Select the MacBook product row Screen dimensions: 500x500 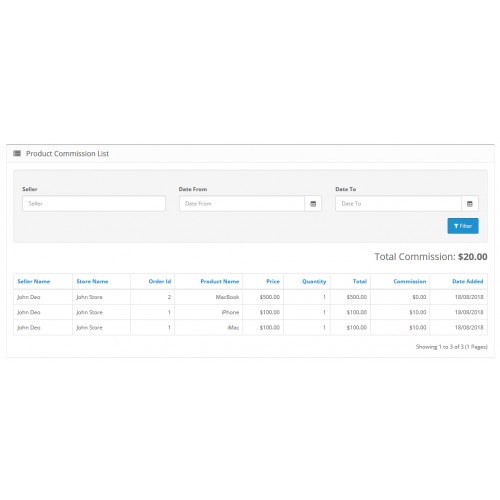[250, 297]
